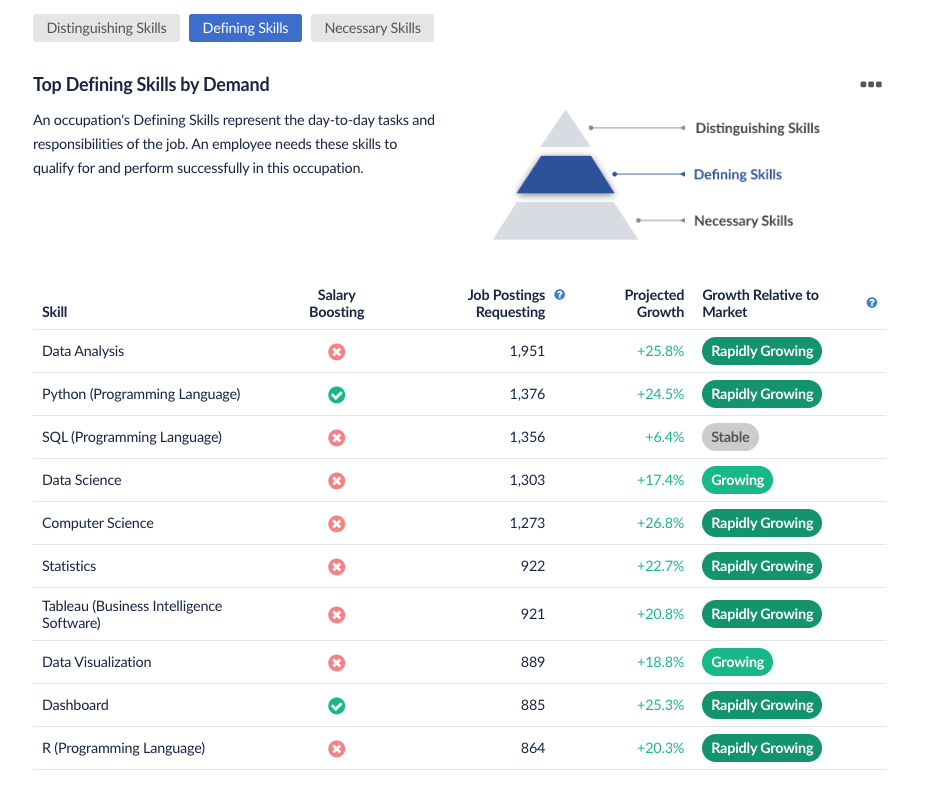Click the 1,303 job postings value
Viewport: 933px width, 789px height.
point(527,480)
